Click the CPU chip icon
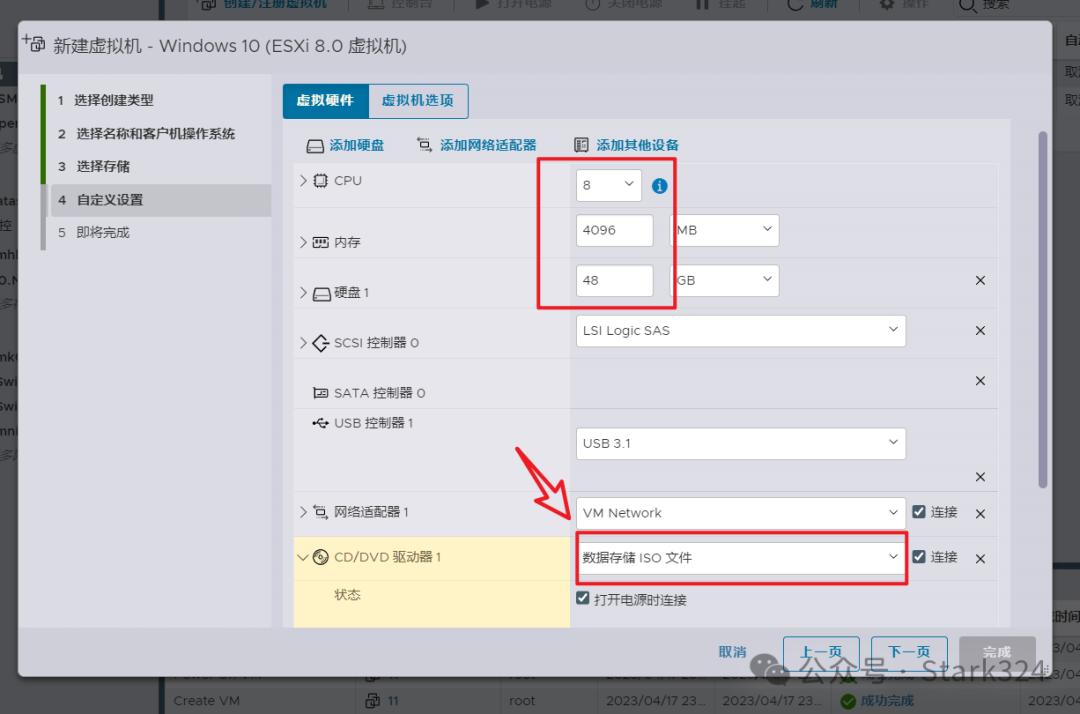 [320, 181]
